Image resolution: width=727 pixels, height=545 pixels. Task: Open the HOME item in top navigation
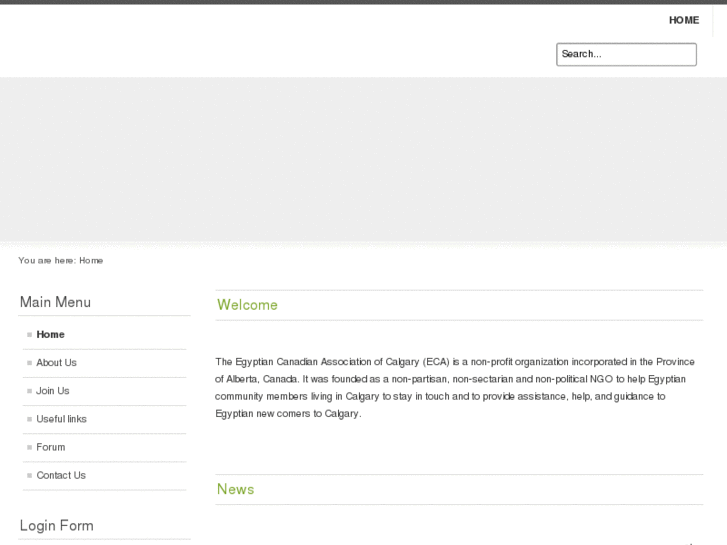pyautogui.click(x=684, y=20)
